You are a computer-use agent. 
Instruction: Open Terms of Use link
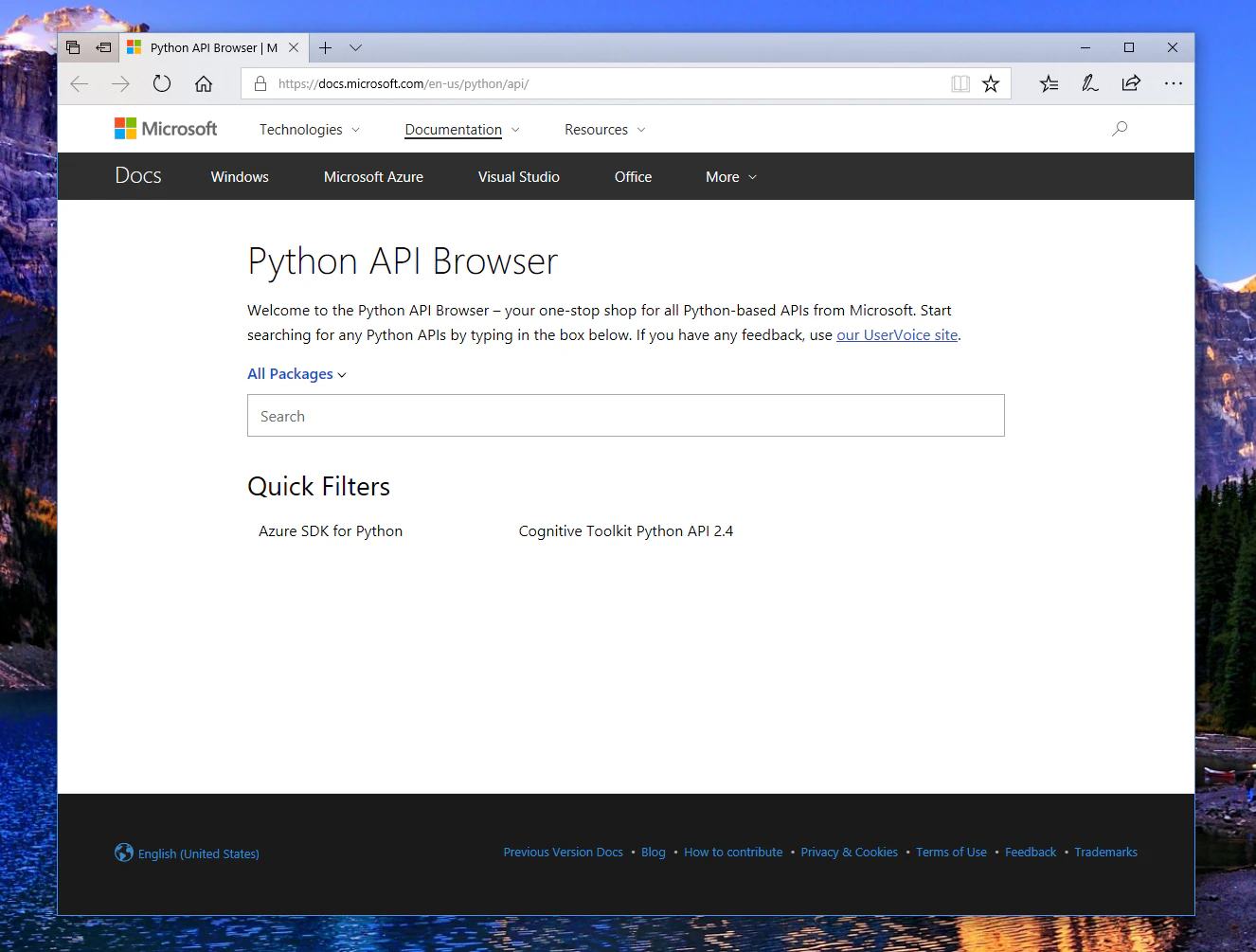pyautogui.click(x=951, y=853)
